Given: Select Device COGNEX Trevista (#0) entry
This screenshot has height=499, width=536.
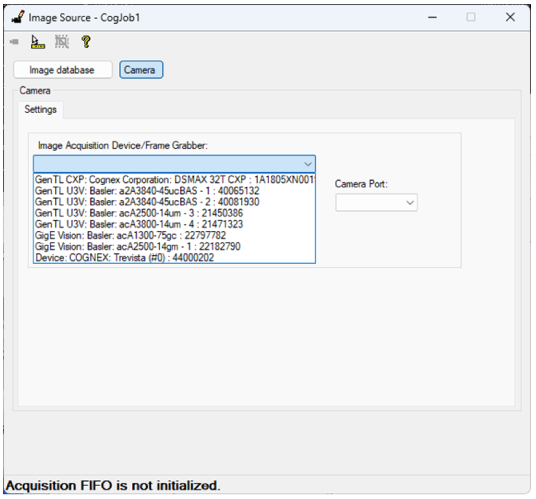Looking at the screenshot, I should point(174,257).
